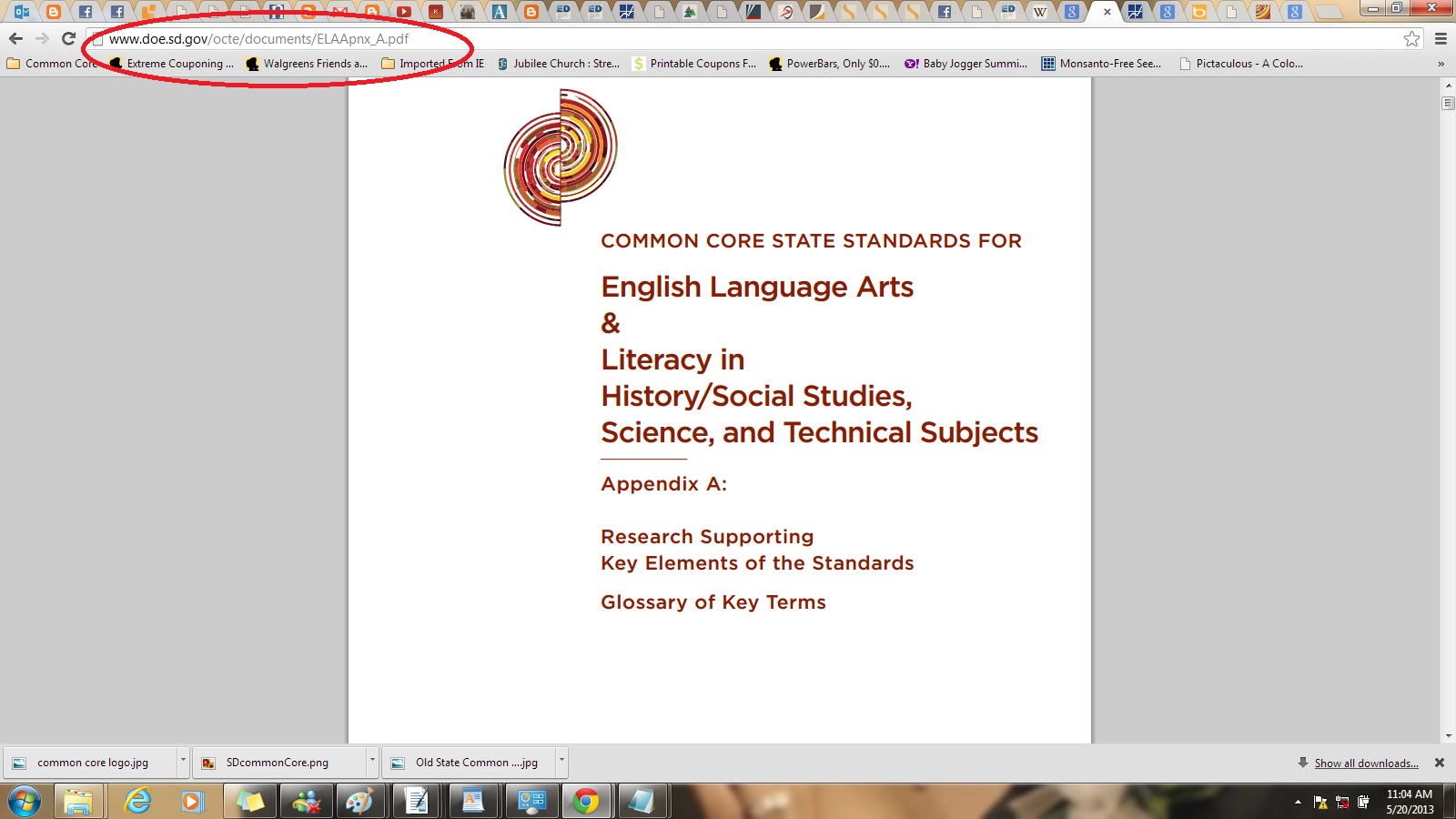Screen dimensions: 1456x819
Task: Open Paint from the taskbar
Action: 359,801
